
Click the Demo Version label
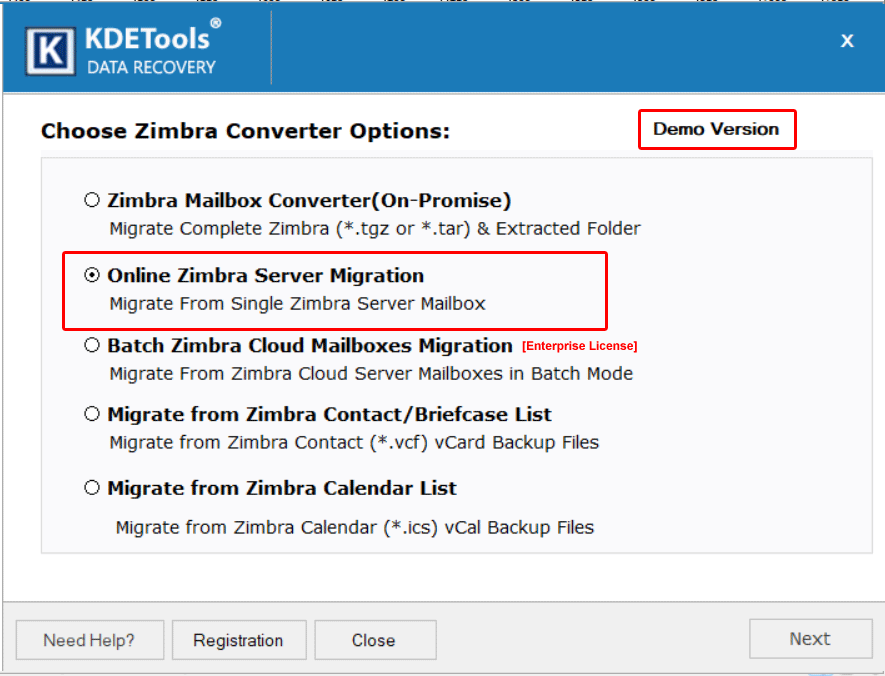pyautogui.click(x=716, y=129)
